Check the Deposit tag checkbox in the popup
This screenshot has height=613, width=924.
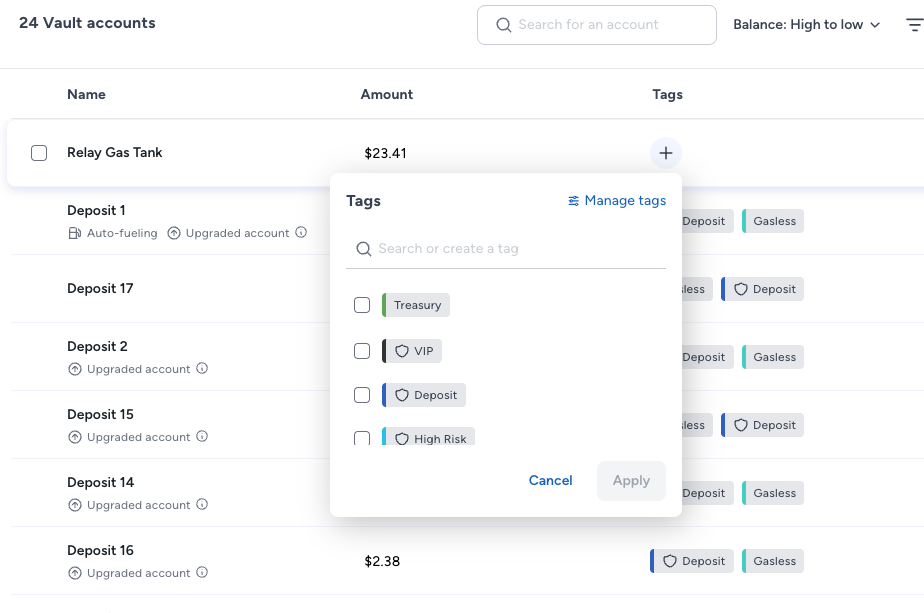pos(362,395)
